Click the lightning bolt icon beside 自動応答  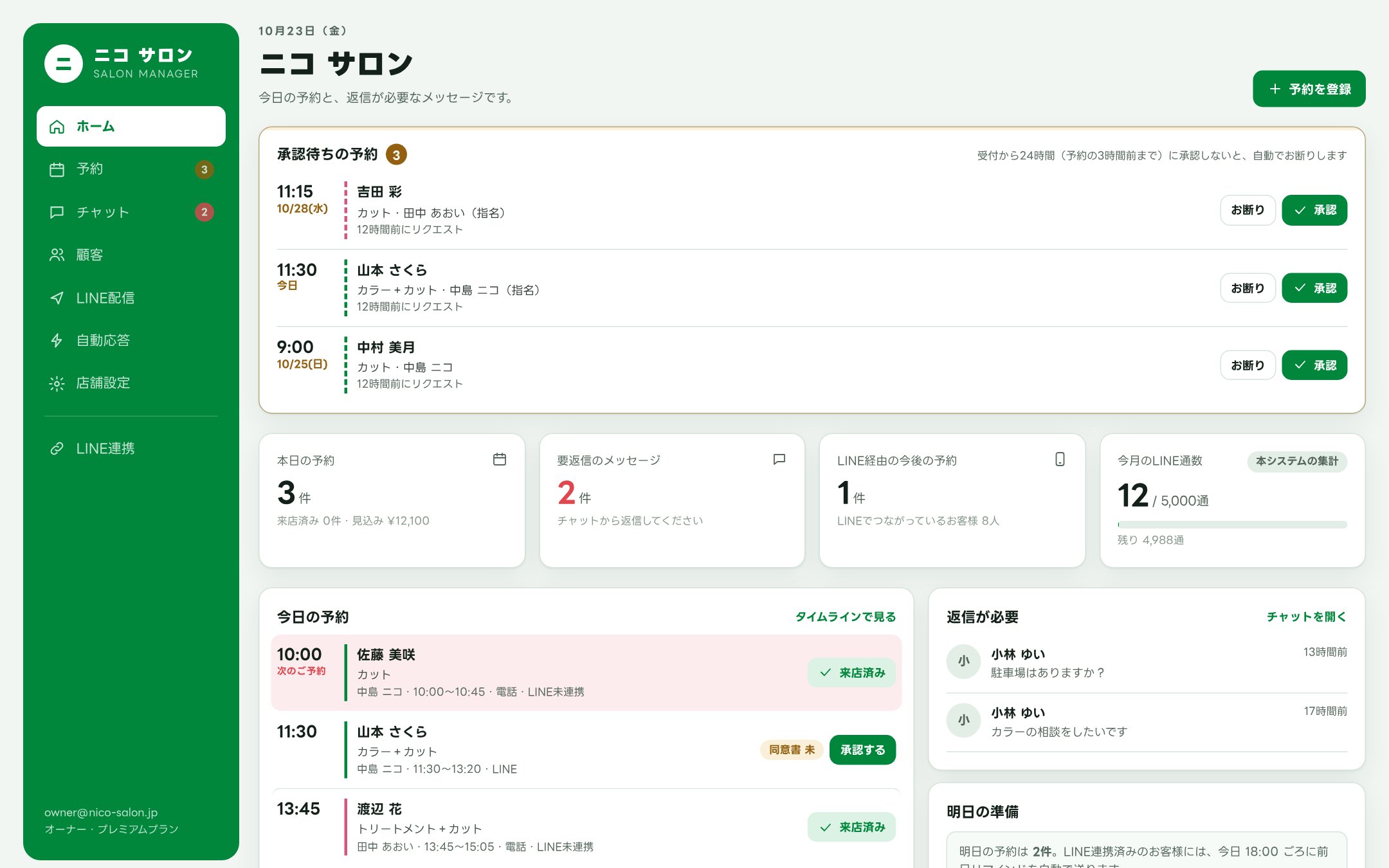(x=57, y=340)
